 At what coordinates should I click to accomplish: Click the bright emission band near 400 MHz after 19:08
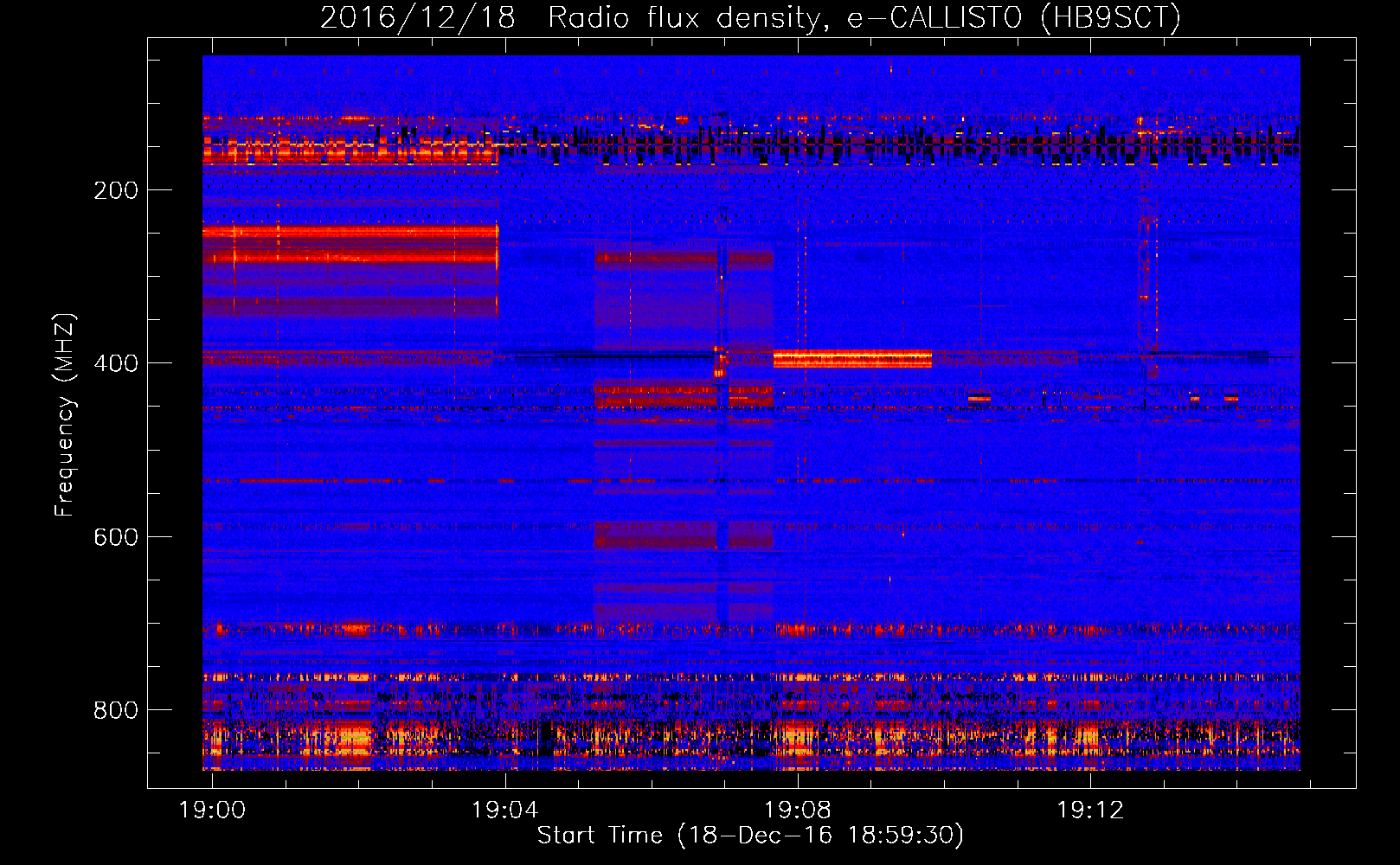(x=852, y=359)
